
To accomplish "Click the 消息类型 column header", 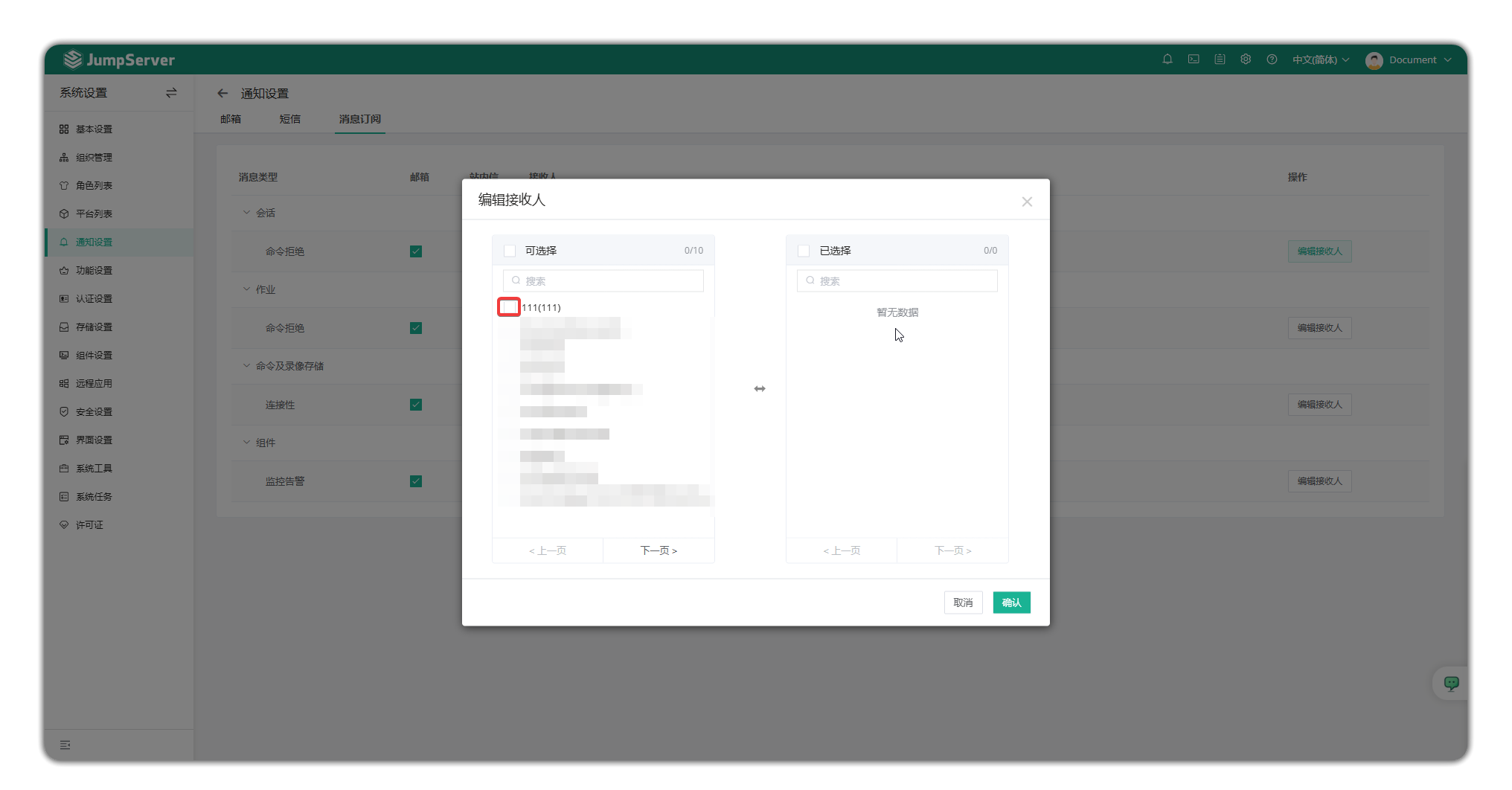I will pos(258,177).
